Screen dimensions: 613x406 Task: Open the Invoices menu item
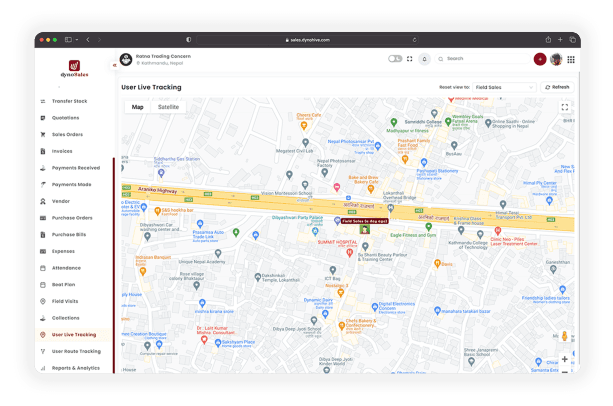[x=62, y=151]
